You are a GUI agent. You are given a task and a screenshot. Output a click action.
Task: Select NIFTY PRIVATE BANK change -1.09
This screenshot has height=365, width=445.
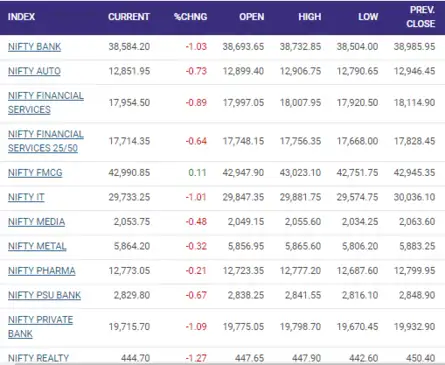[196, 327]
